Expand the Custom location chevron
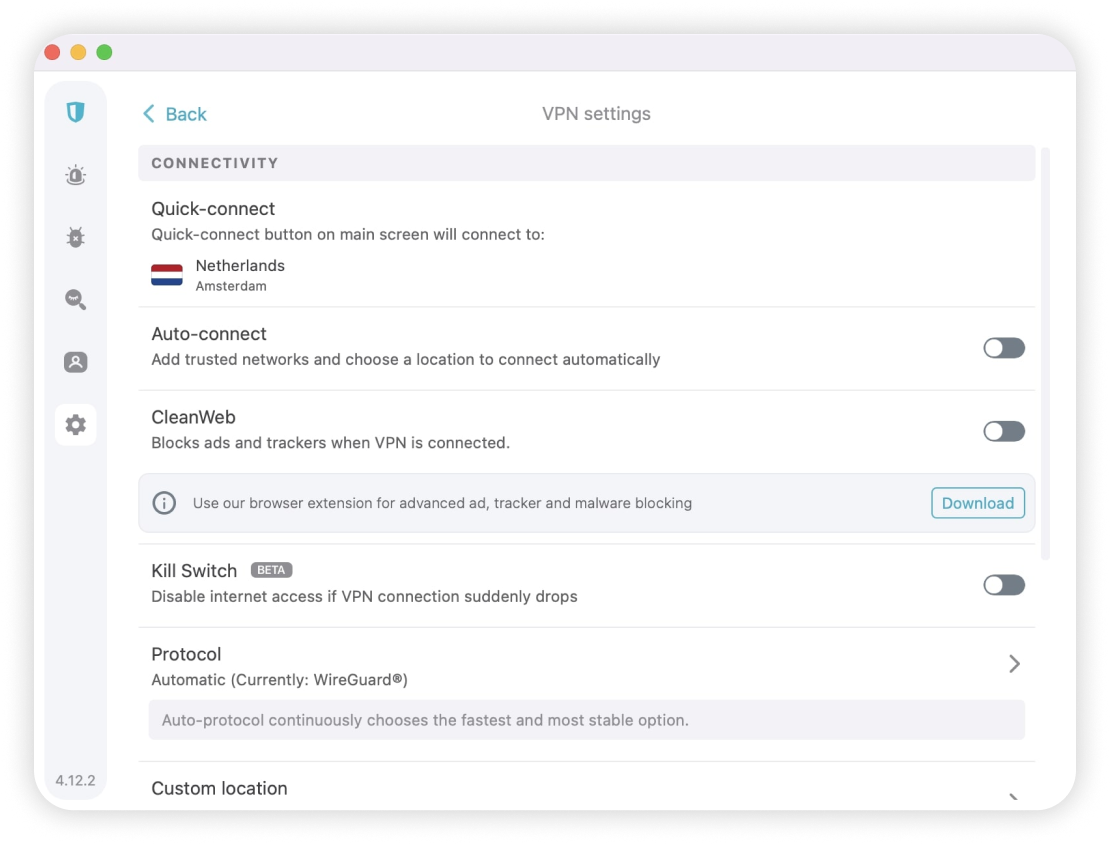Image resolution: width=1110 pixels, height=845 pixels. coord(1014,797)
